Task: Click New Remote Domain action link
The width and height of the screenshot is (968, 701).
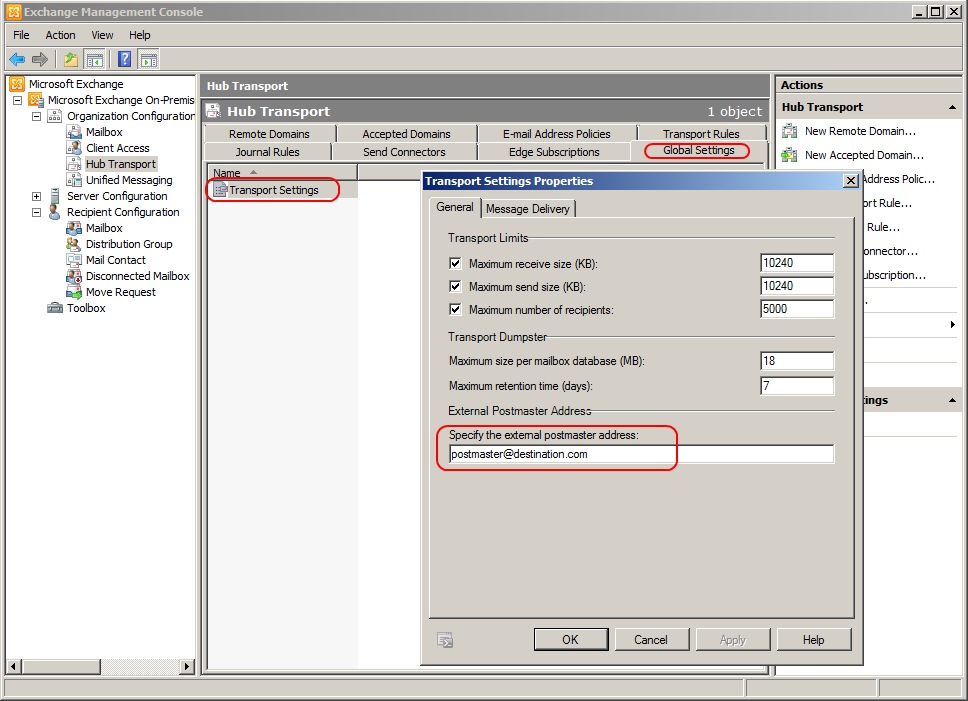Action: [x=861, y=131]
